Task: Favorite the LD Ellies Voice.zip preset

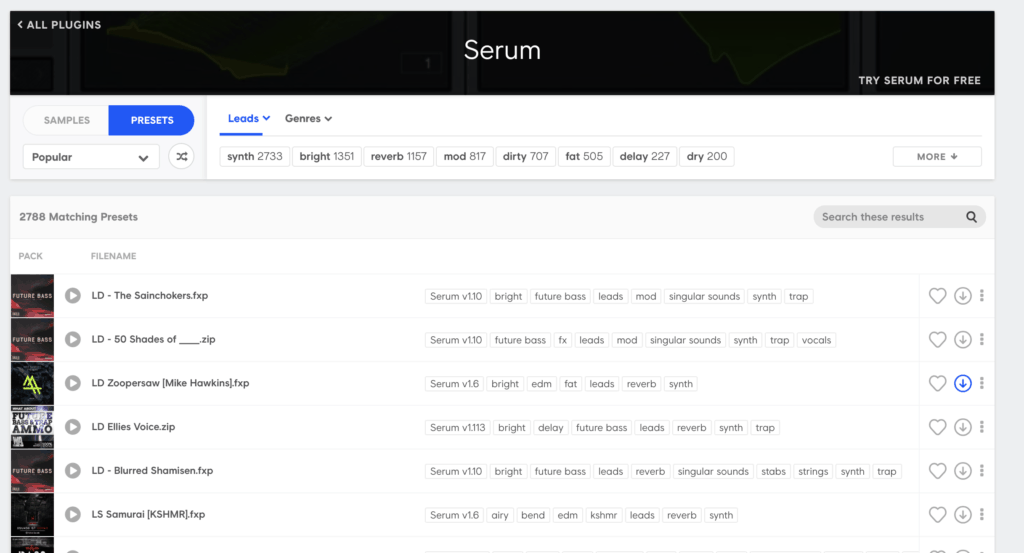Action: point(937,427)
